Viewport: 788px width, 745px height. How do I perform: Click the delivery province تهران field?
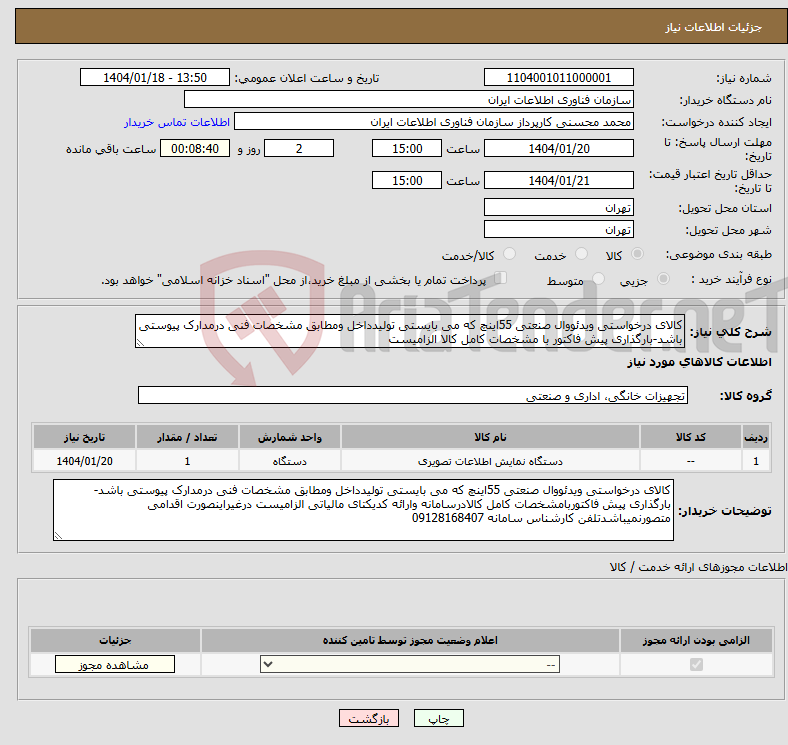pyautogui.click(x=558, y=207)
